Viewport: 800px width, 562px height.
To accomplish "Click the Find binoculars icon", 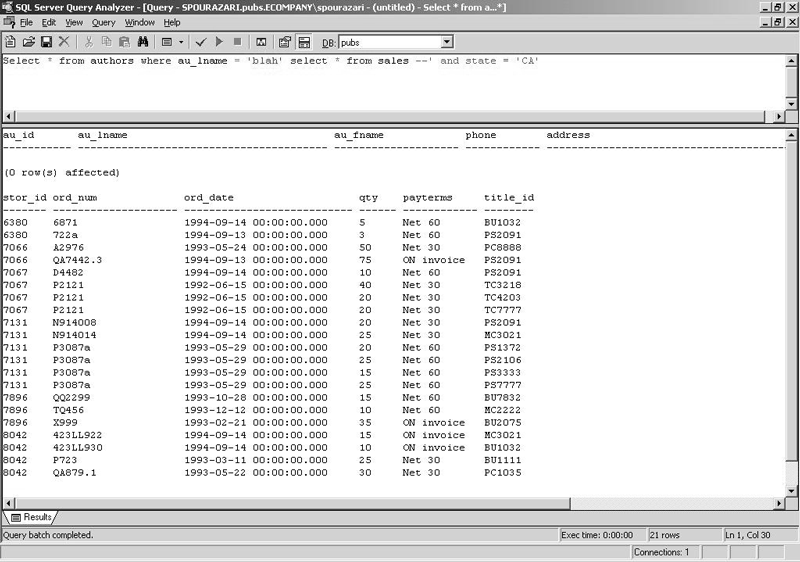I will [143, 42].
